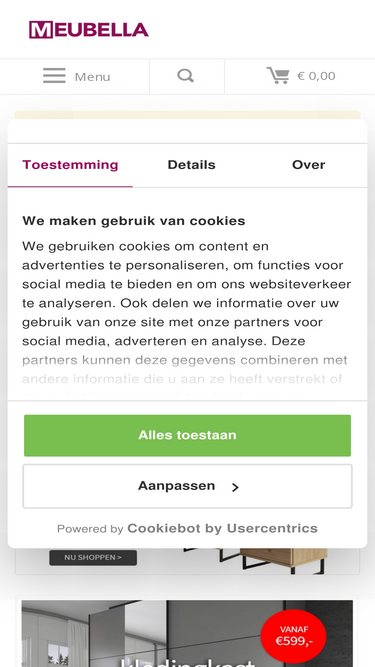The height and width of the screenshot is (667, 375).
Task: Click the red VANAF €599 badge
Action: click(x=293, y=636)
